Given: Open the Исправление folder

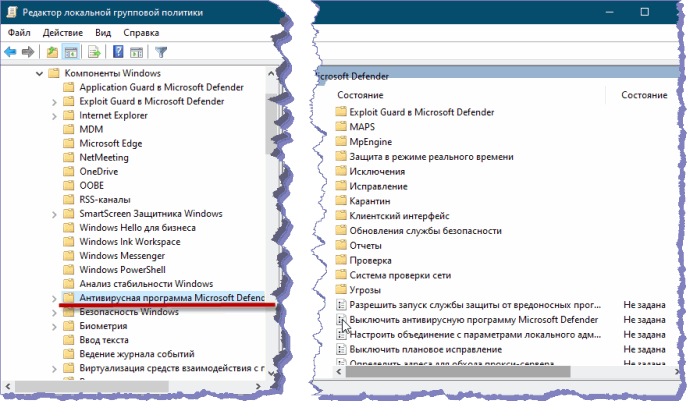Looking at the screenshot, I should (x=378, y=187).
